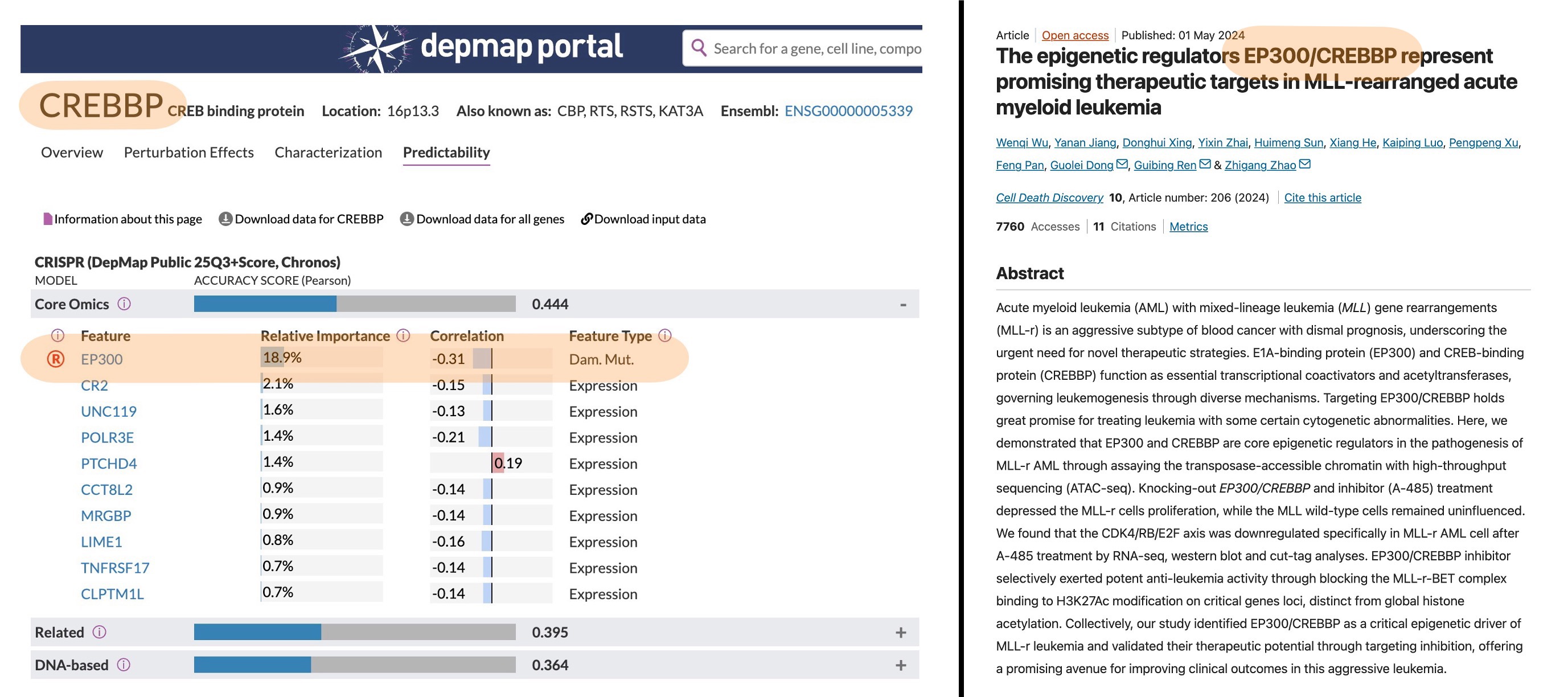Click the Relative Importance info icon
Image resolution: width=1568 pixels, height=697 pixels.
pyautogui.click(x=403, y=335)
